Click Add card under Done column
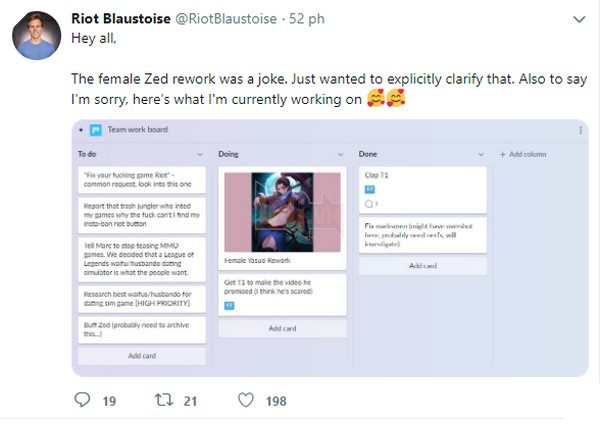 tap(423, 266)
